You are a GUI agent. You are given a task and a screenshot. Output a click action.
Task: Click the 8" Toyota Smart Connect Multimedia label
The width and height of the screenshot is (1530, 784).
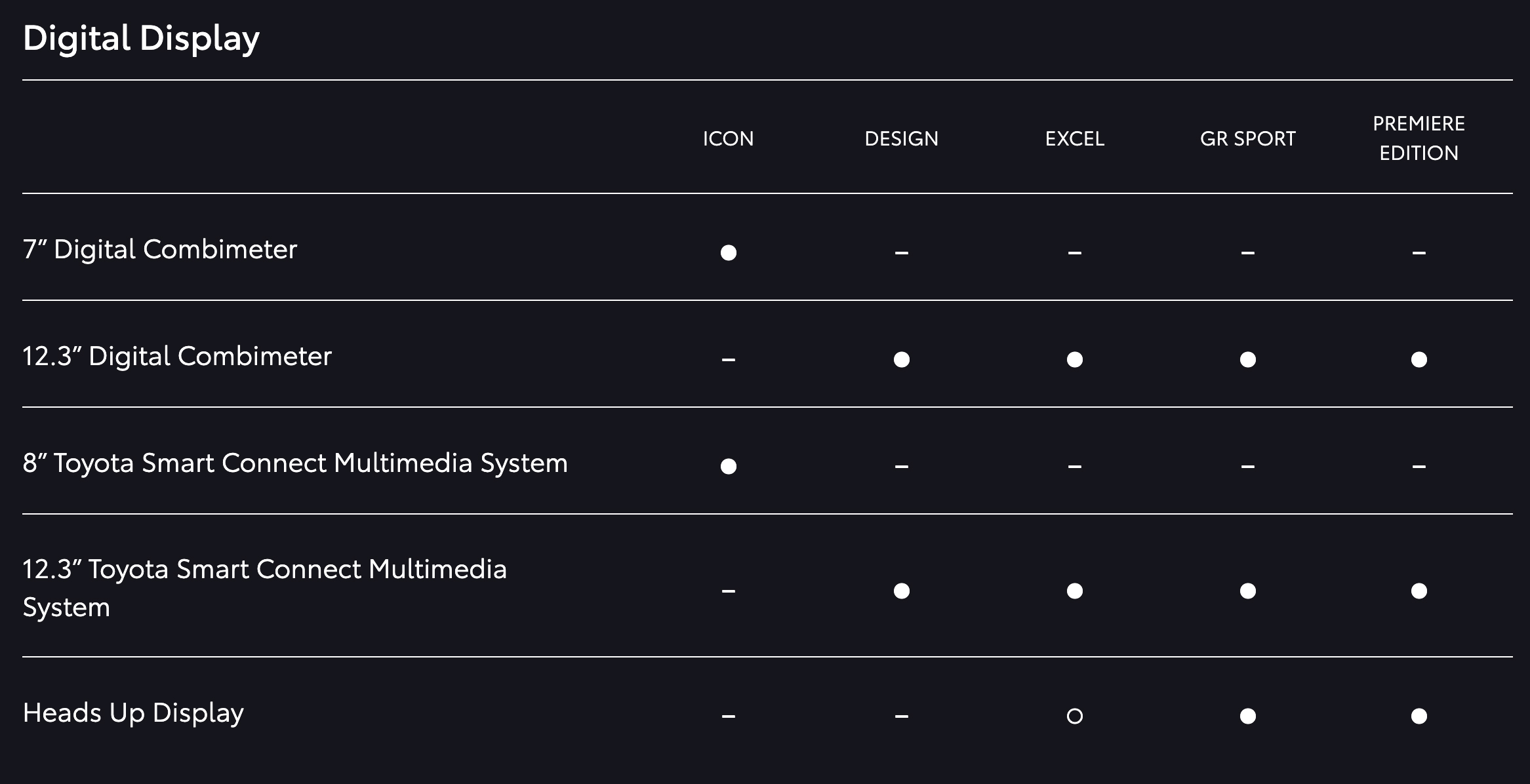295,463
